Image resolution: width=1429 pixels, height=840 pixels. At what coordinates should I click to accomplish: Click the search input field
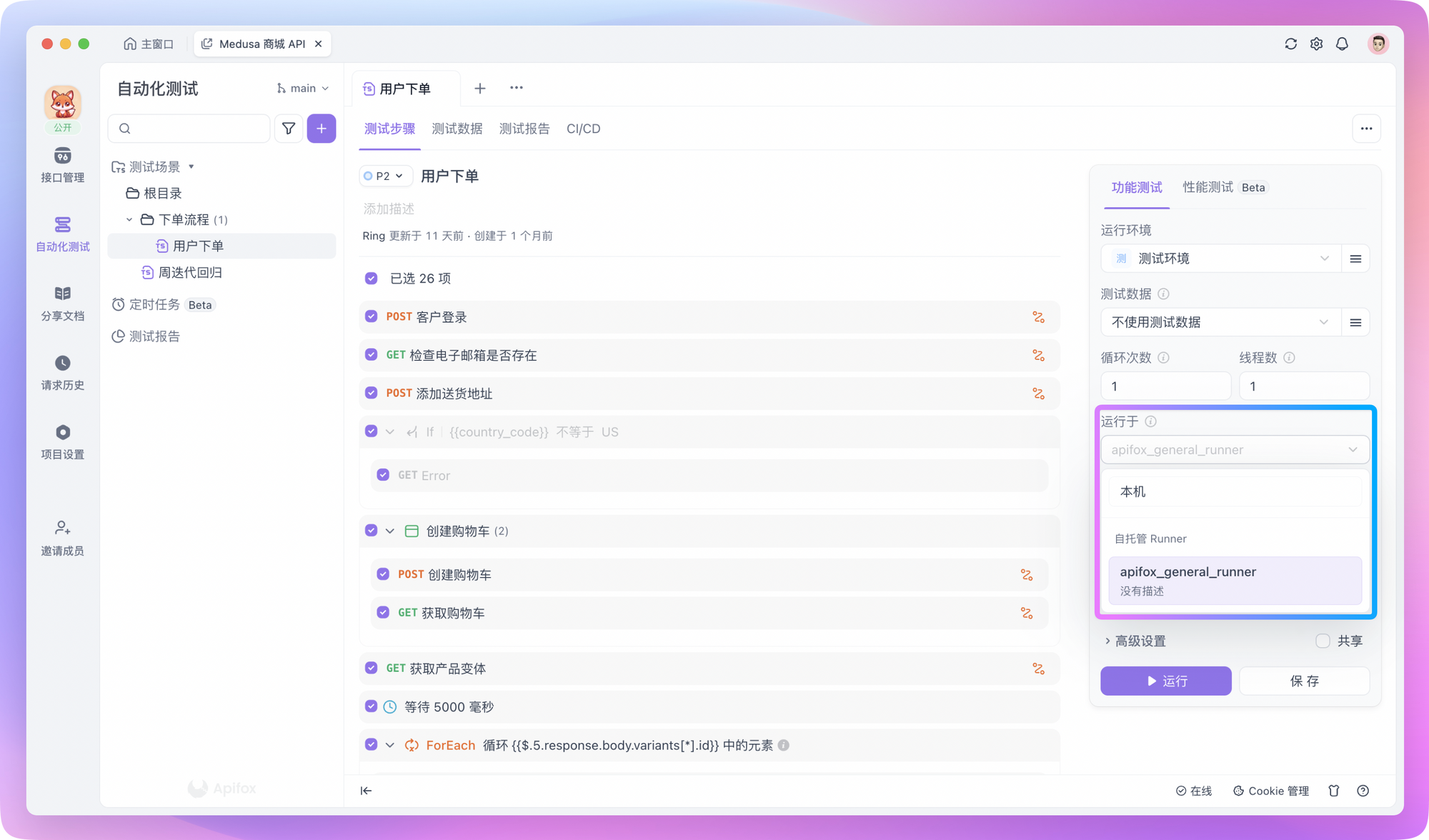pos(189,129)
